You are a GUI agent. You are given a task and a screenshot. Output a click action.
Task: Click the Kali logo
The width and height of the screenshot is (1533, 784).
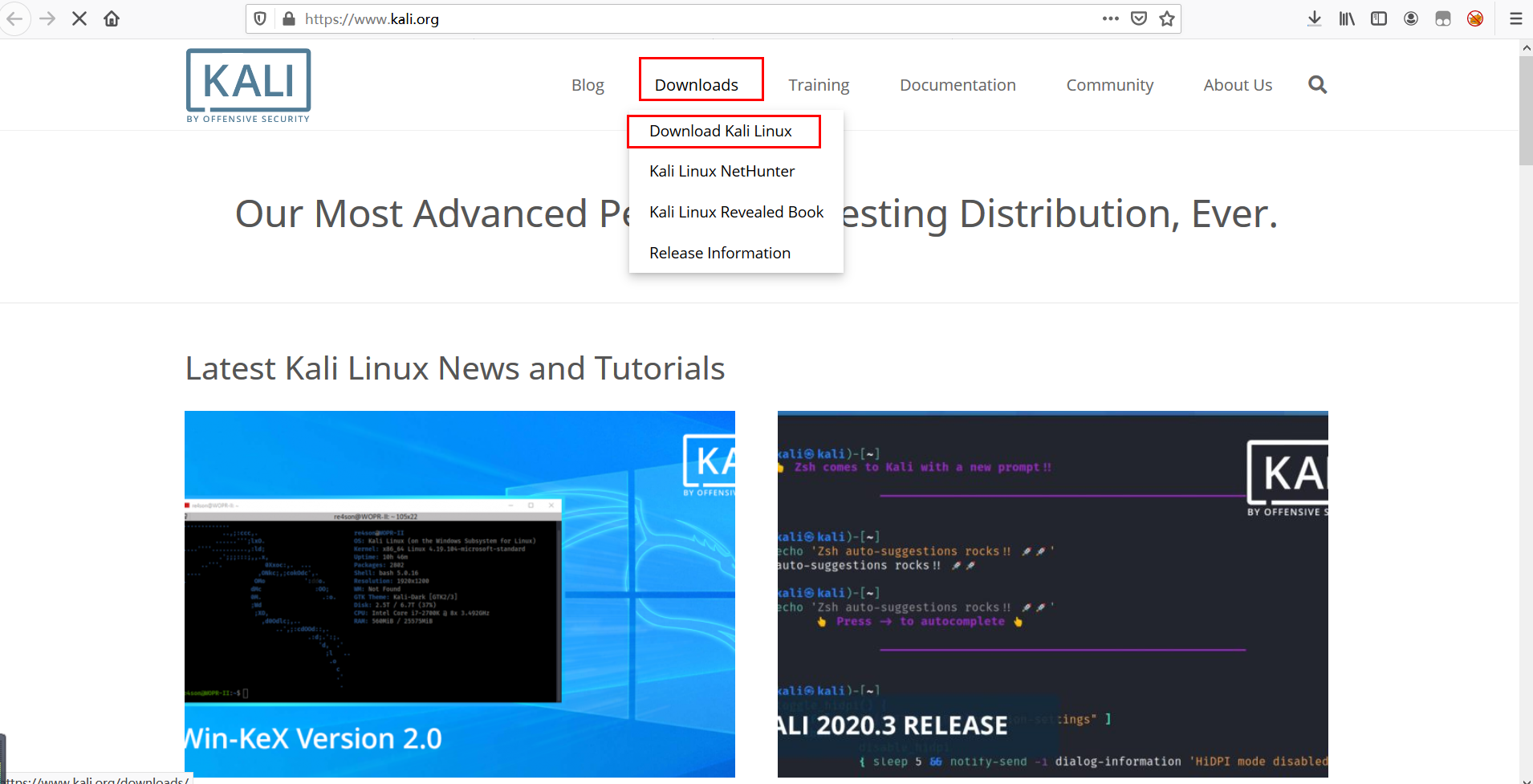pos(248,85)
